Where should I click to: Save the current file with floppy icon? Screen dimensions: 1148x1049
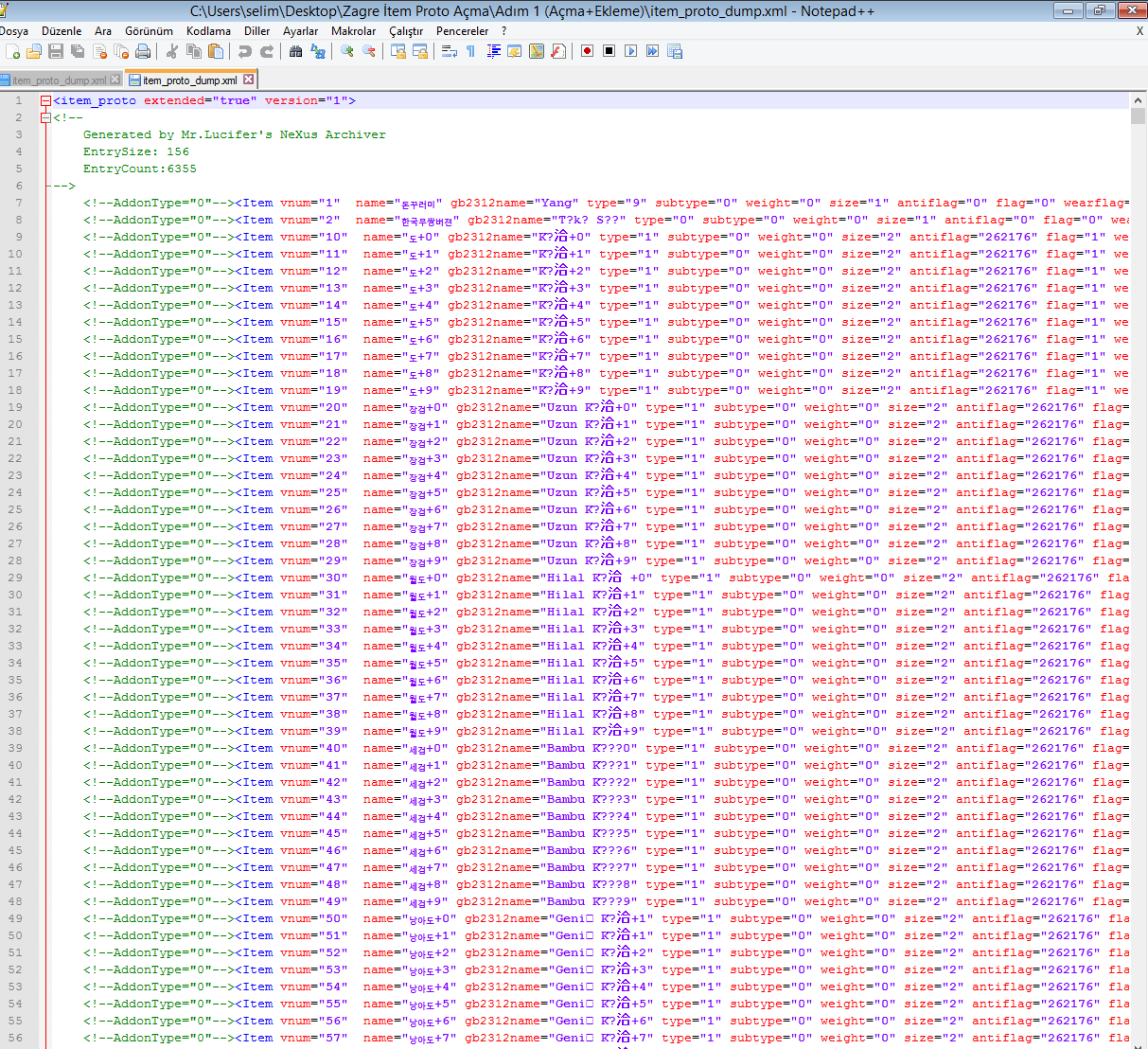(x=56, y=51)
